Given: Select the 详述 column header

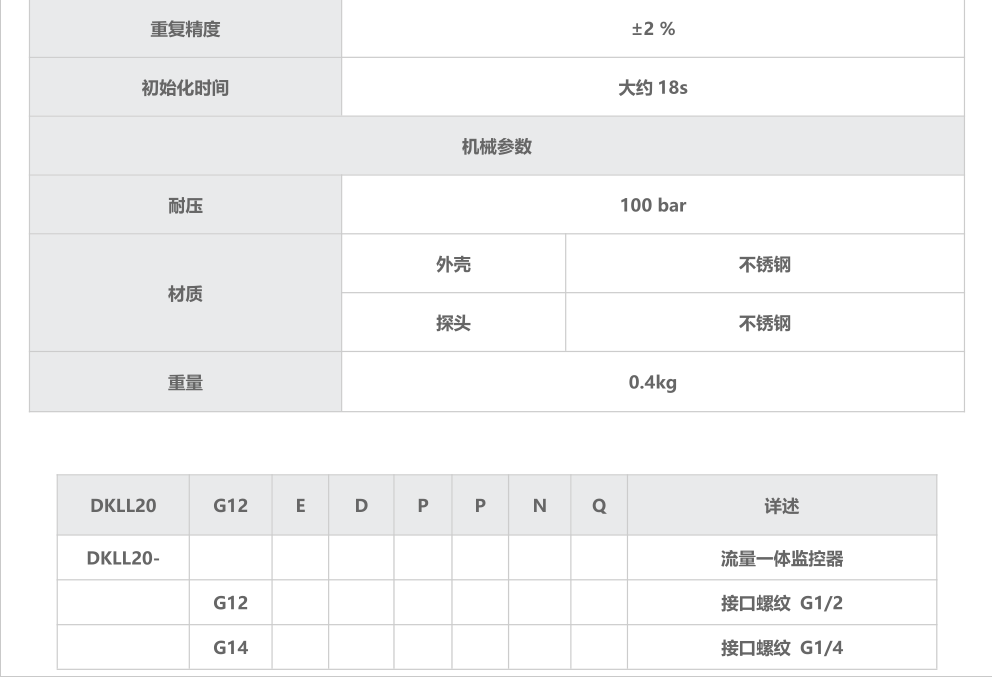Looking at the screenshot, I should pyautogui.click(x=782, y=506).
